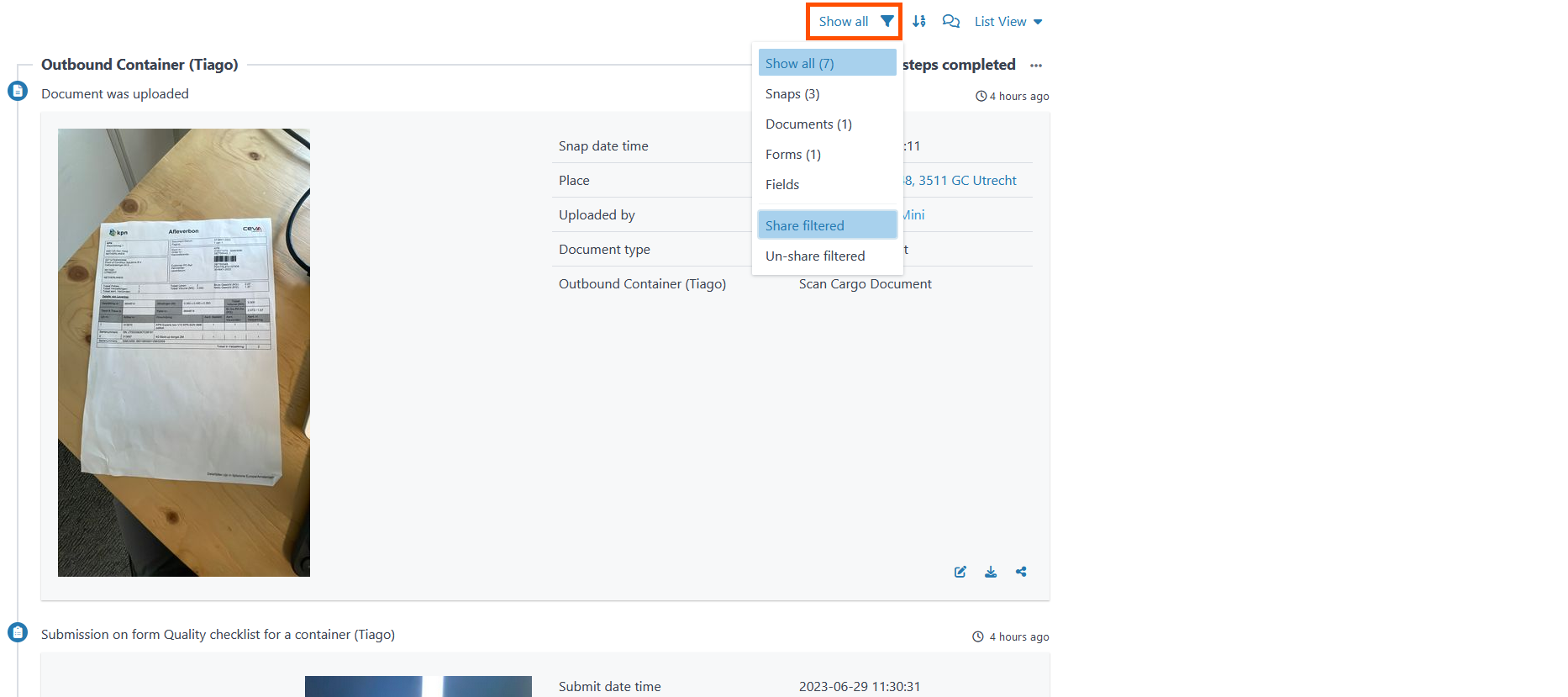
Task: Click 'Scan Cargo Document' value
Action: (x=866, y=283)
